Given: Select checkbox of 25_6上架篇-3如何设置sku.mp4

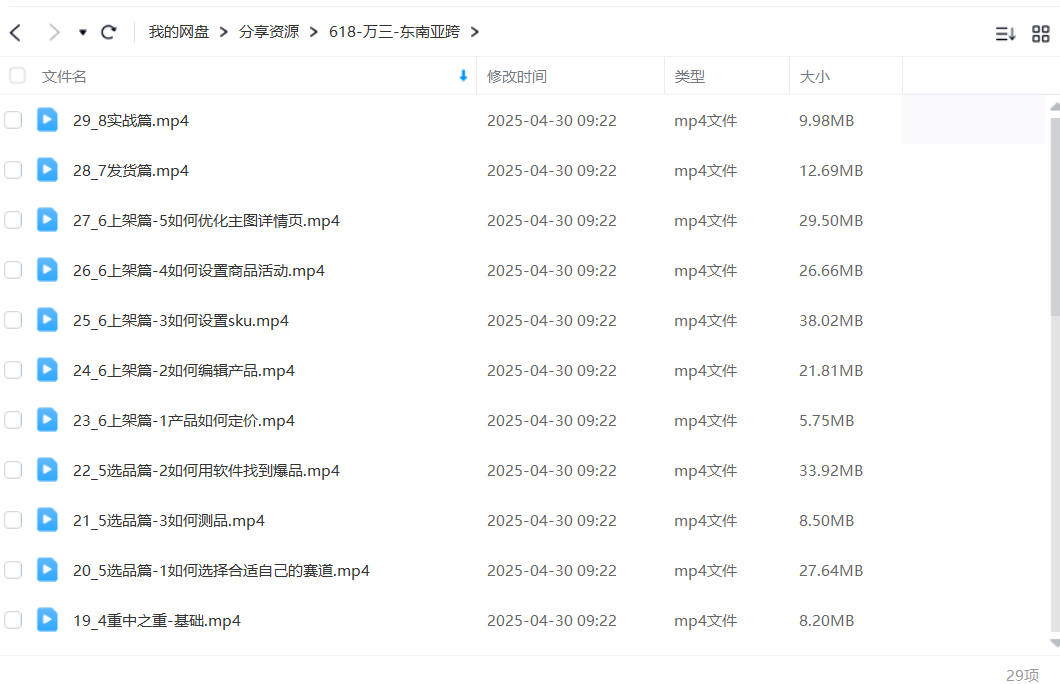Looking at the screenshot, I should pyautogui.click(x=13, y=320).
